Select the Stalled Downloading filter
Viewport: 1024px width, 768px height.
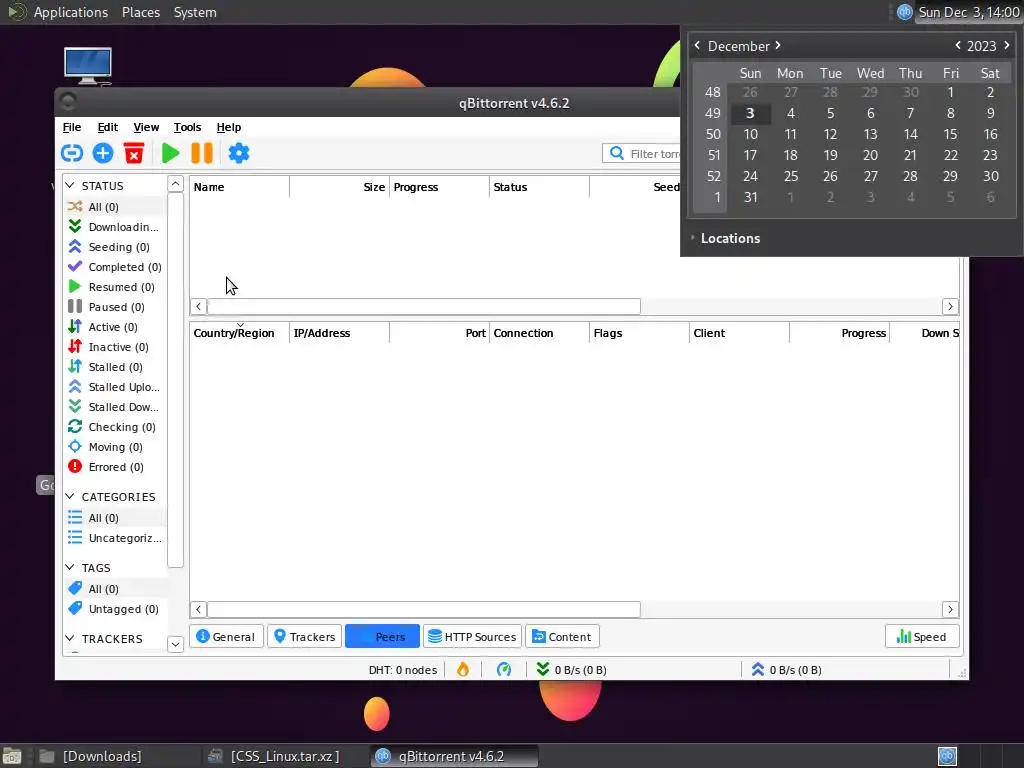(x=115, y=407)
